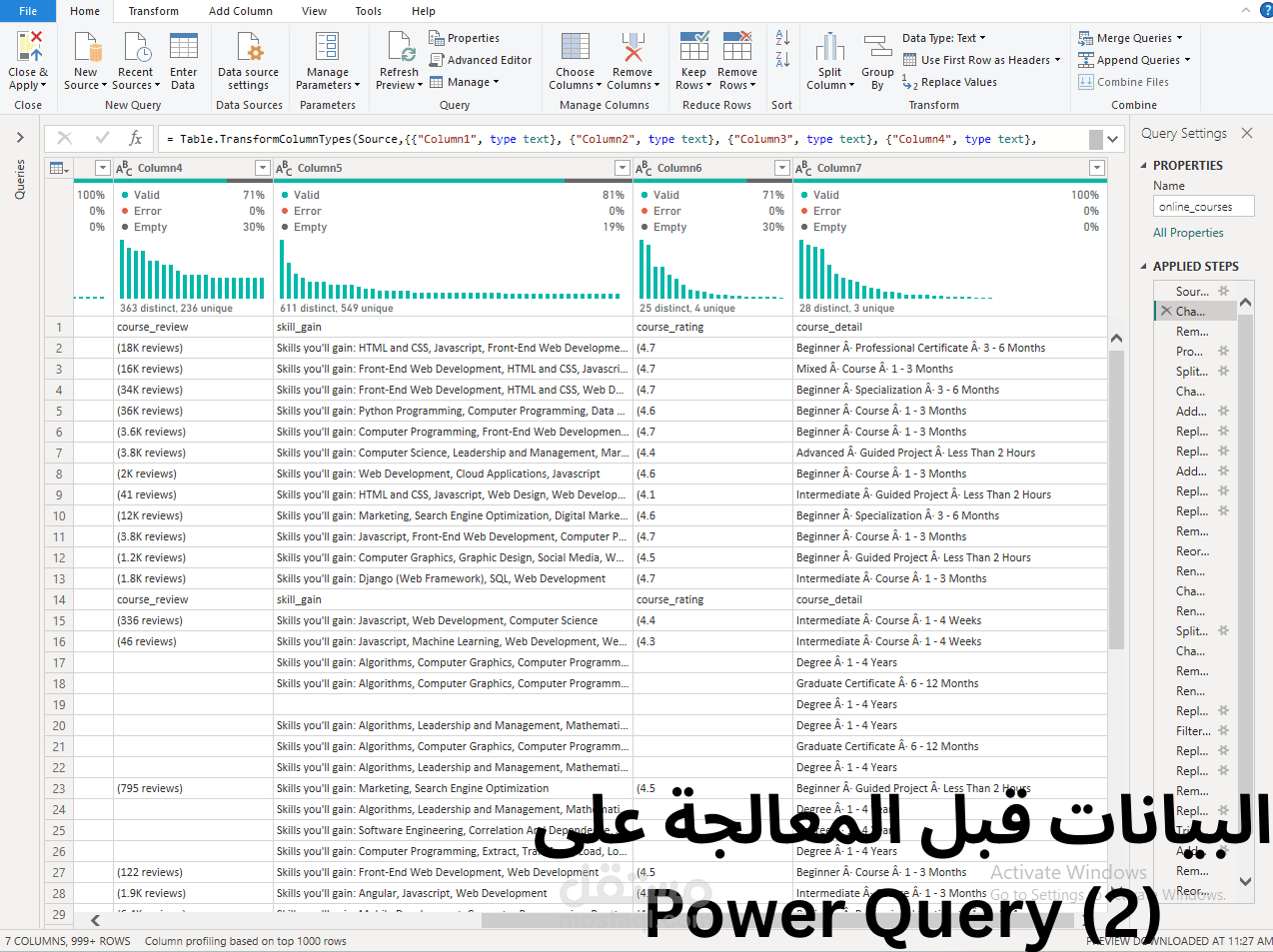Open the File menu
The image size is (1273, 952).
tap(28, 11)
